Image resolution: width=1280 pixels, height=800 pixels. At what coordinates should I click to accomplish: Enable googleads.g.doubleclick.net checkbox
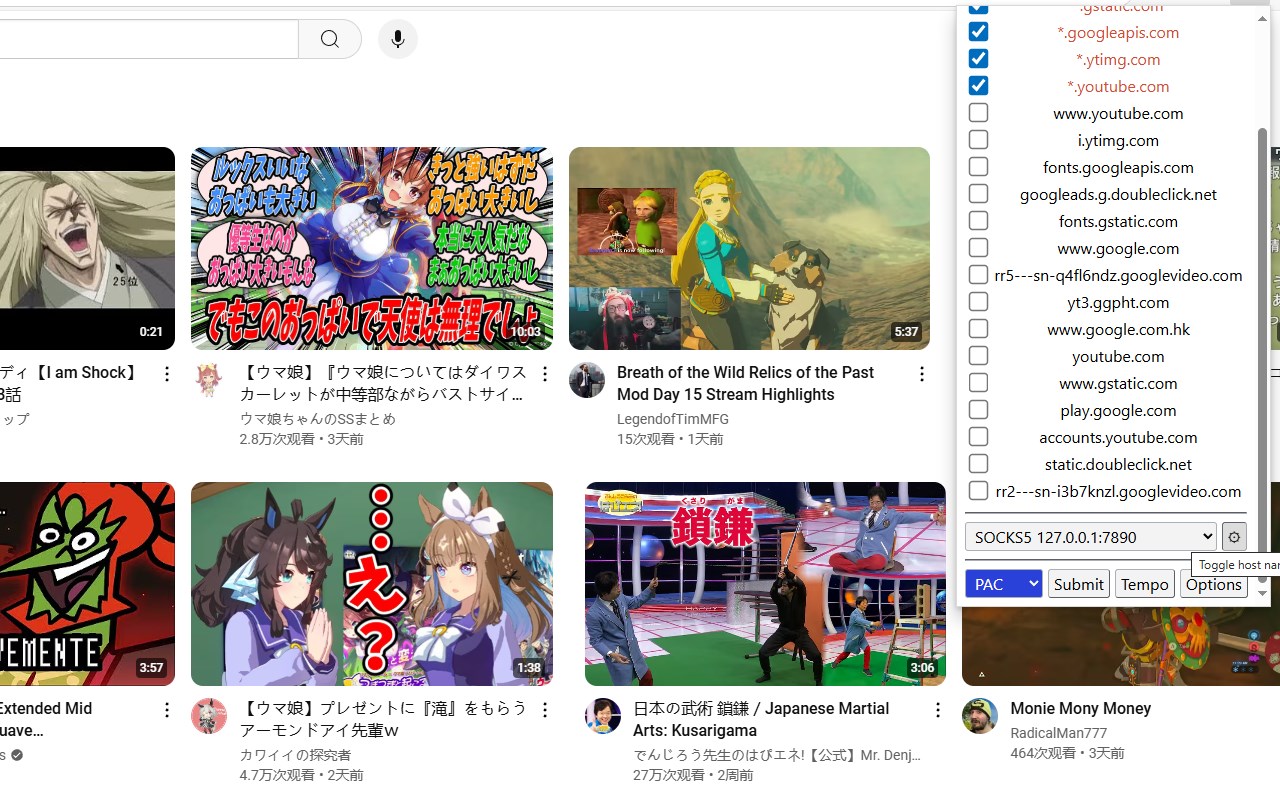coord(978,194)
